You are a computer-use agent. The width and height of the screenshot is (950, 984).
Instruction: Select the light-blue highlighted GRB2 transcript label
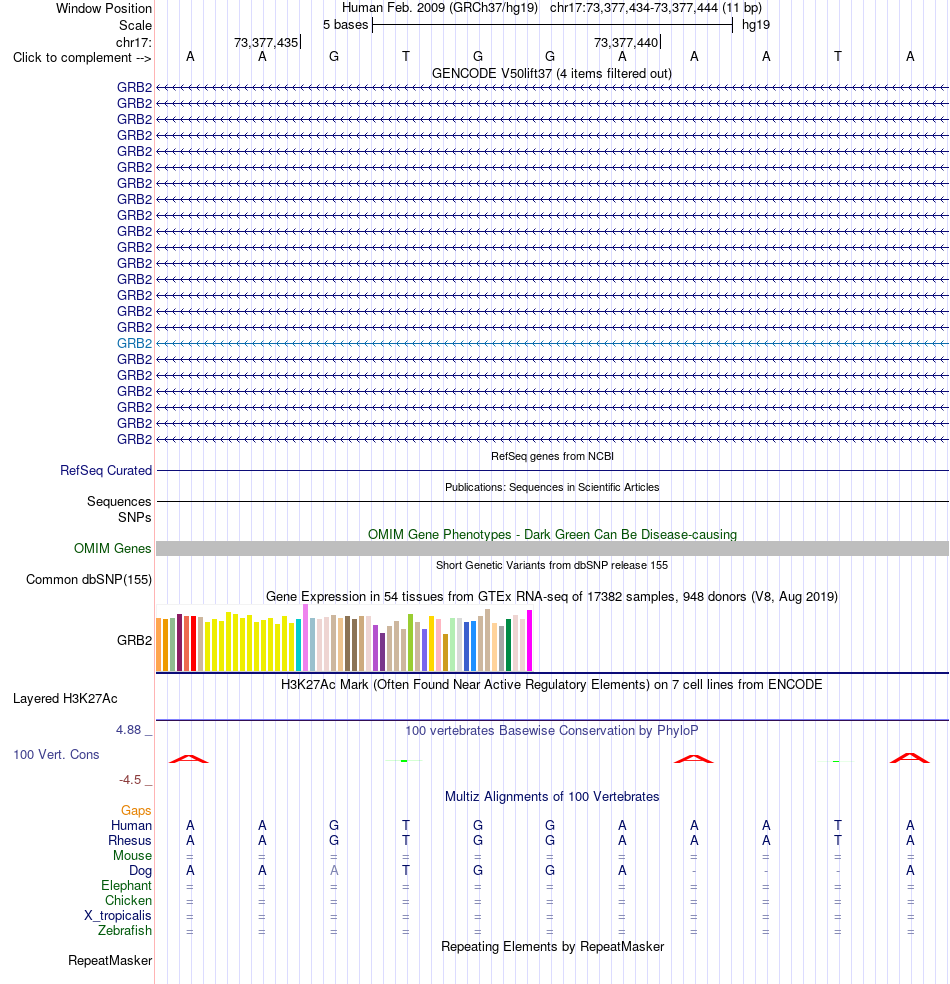[x=134, y=343]
